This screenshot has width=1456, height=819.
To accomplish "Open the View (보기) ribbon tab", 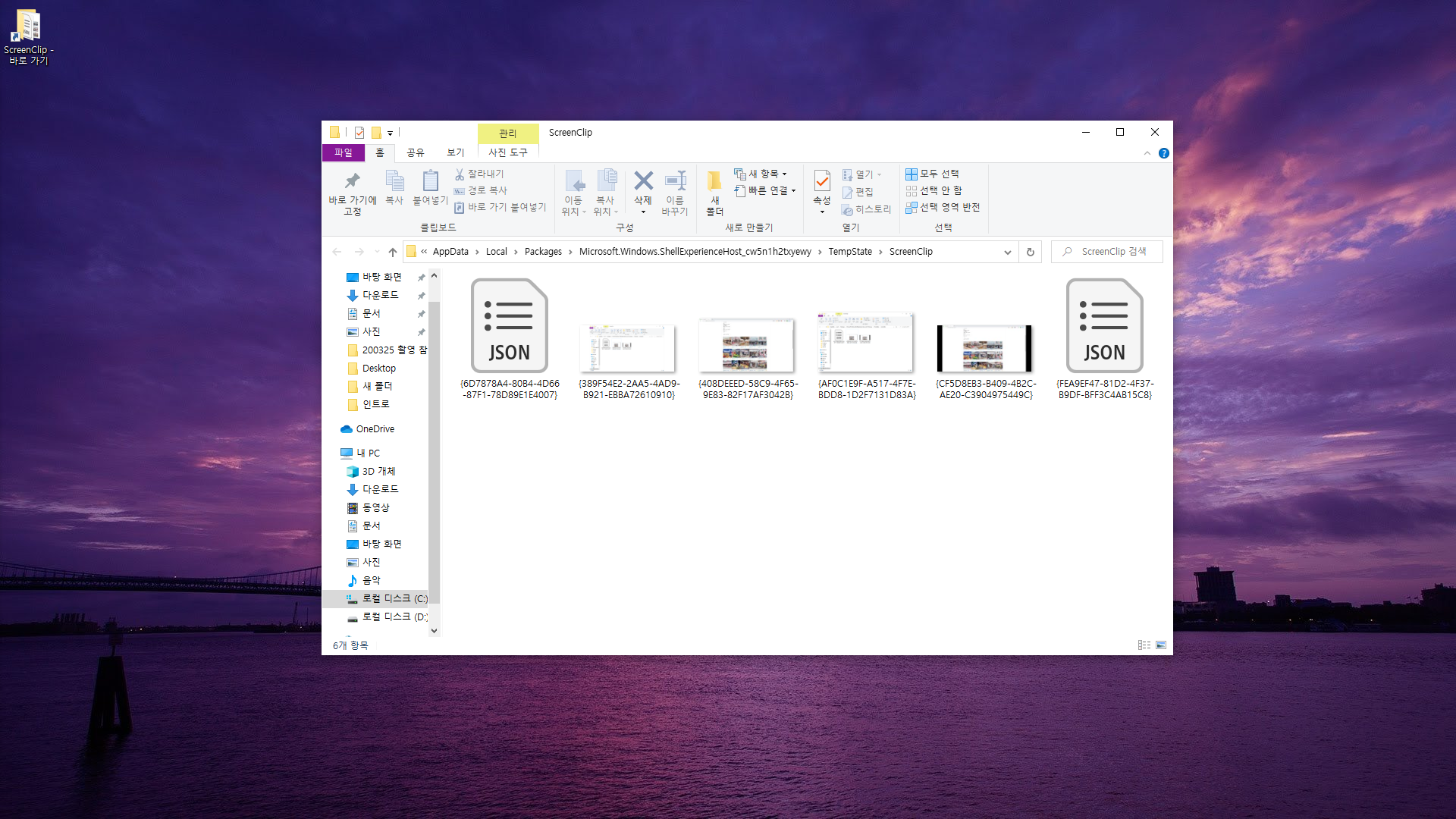I will [x=455, y=152].
